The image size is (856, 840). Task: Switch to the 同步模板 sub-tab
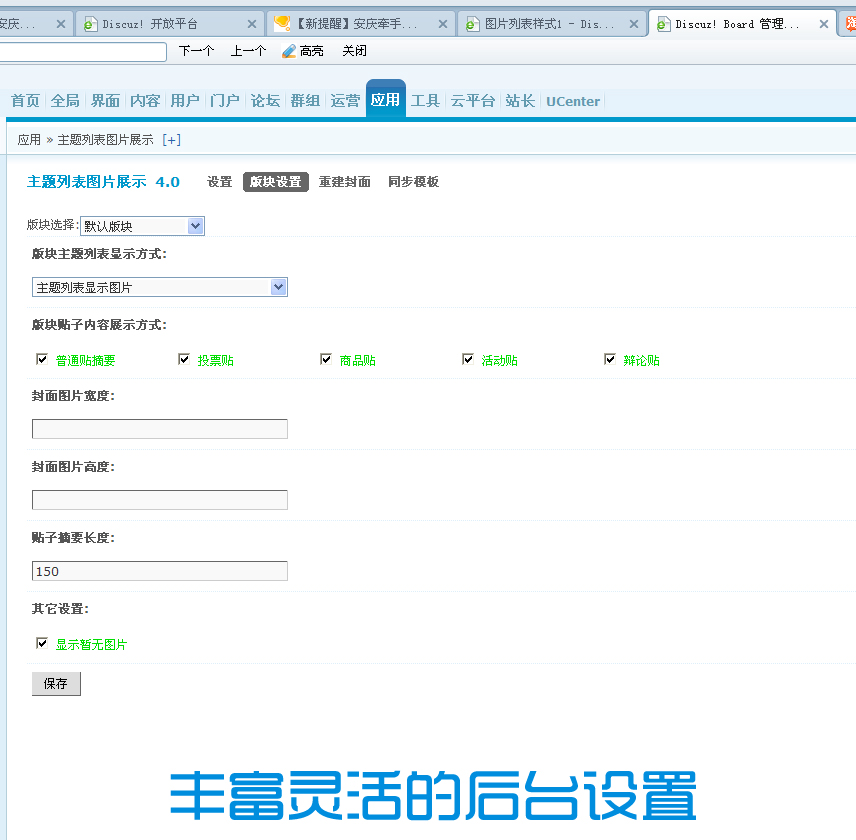pyautogui.click(x=413, y=182)
